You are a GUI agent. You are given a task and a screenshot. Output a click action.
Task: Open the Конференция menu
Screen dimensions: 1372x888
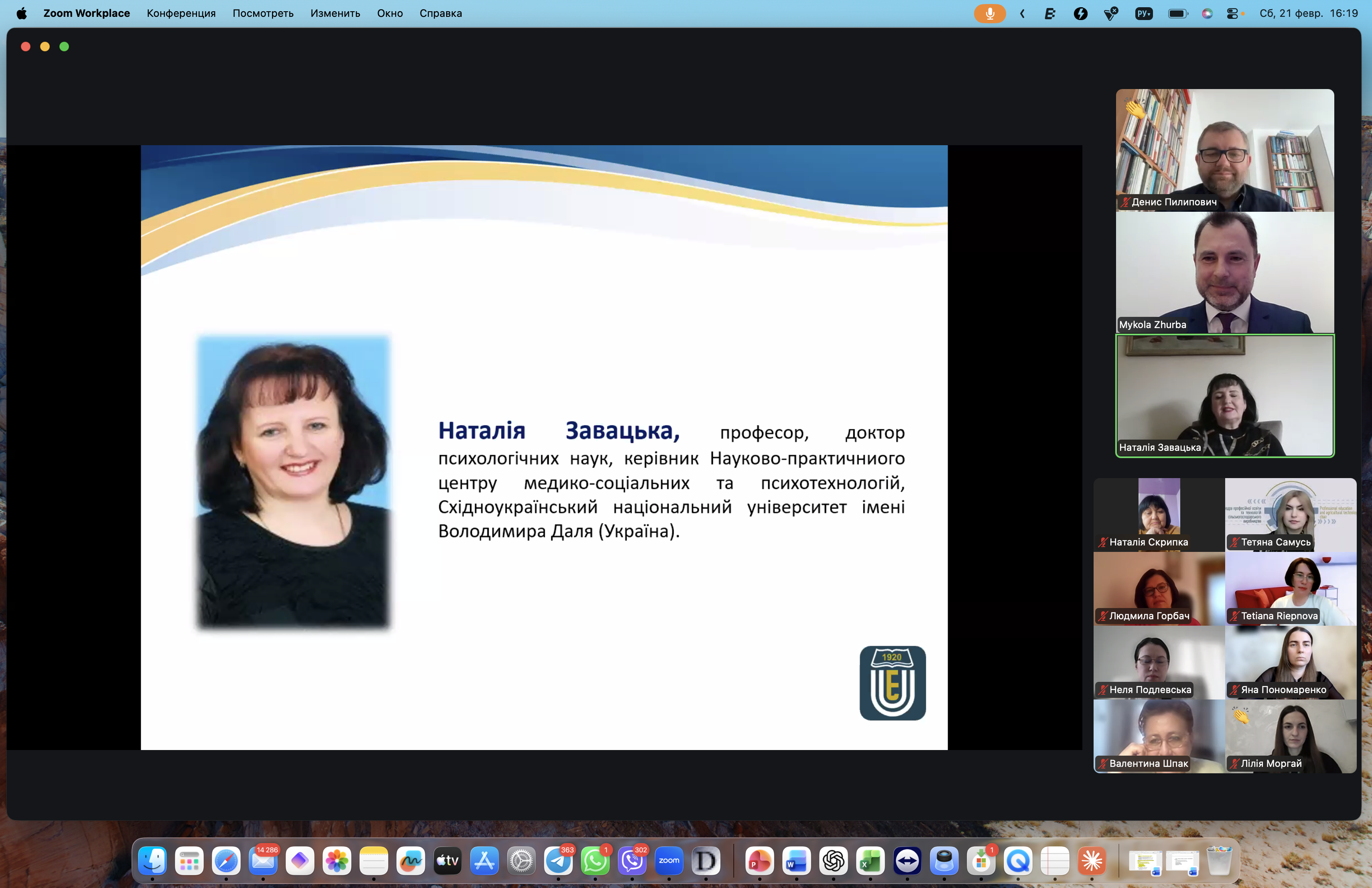[x=181, y=13]
